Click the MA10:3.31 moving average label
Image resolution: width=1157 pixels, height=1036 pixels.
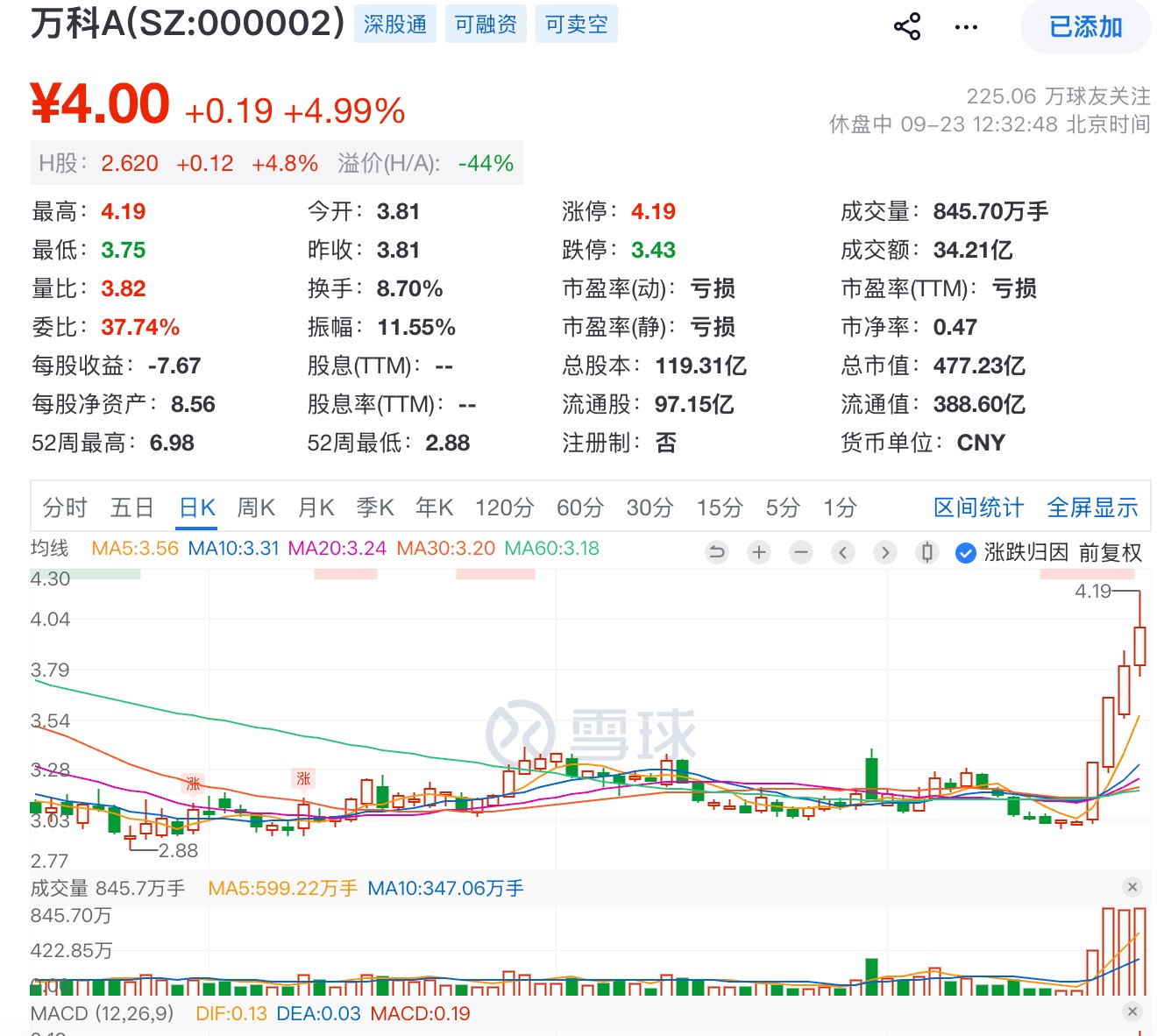[x=234, y=549]
